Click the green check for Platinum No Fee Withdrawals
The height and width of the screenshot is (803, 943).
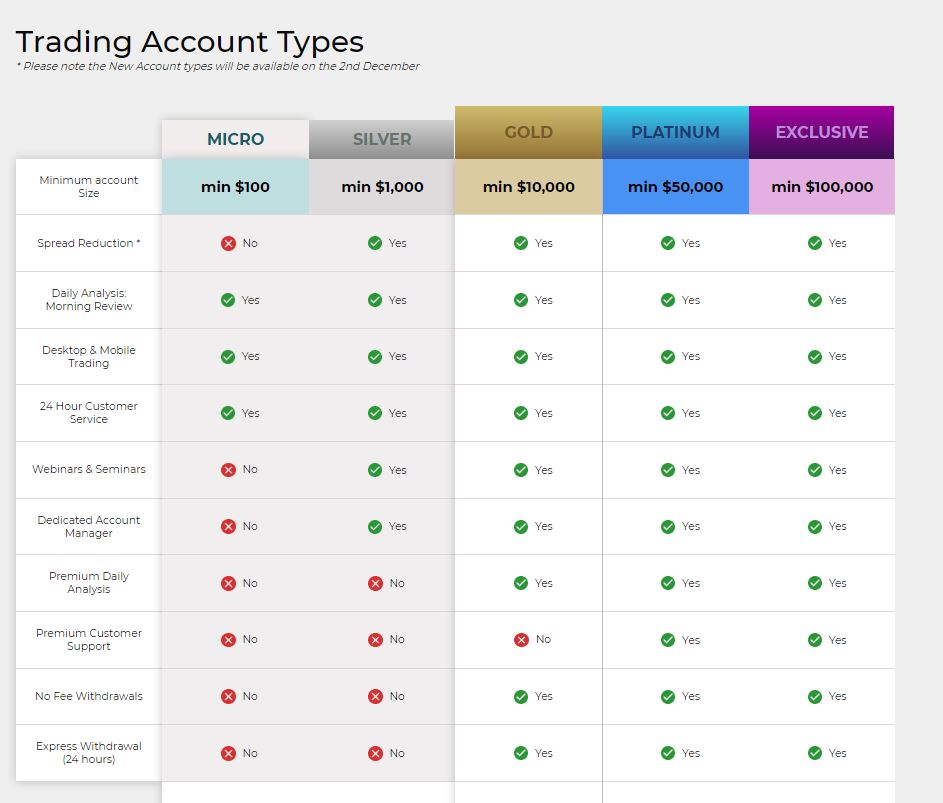668,697
